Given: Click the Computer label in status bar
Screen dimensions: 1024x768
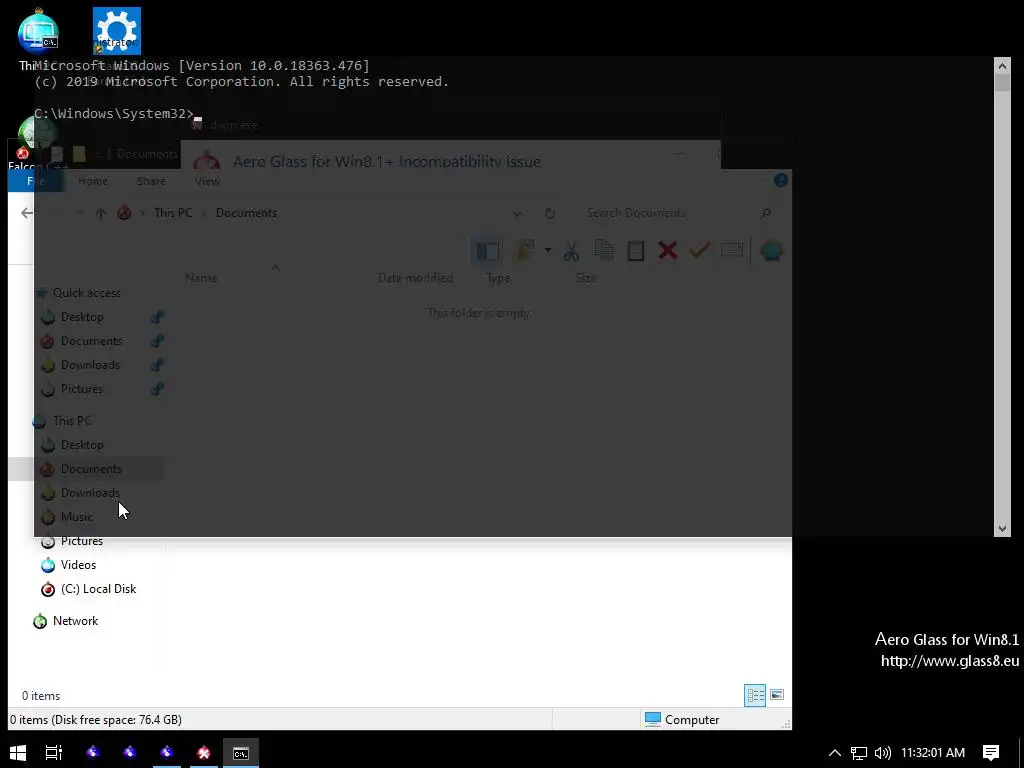Looking at the screenshot, I should 692,720.
